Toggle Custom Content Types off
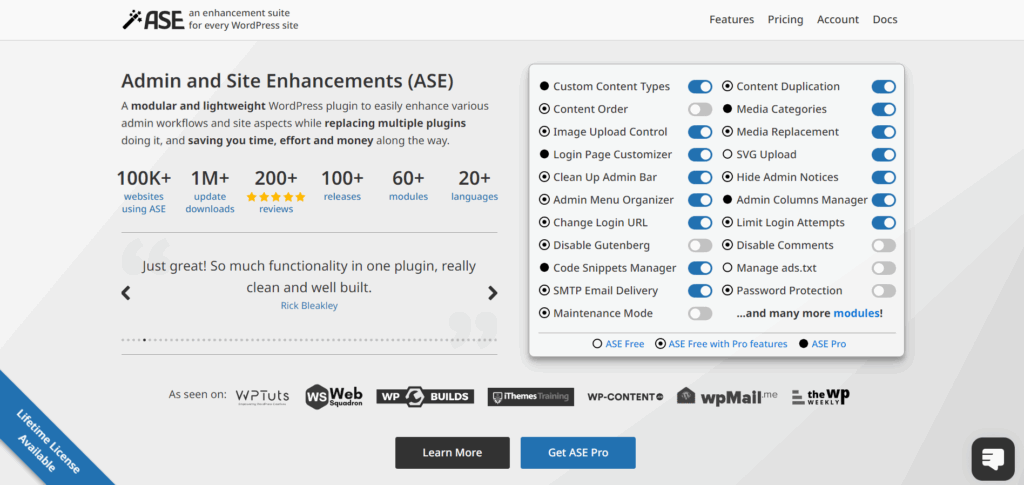Viewport: 1024px width, 485px height. pyautogui.click(x=700, y=87)
